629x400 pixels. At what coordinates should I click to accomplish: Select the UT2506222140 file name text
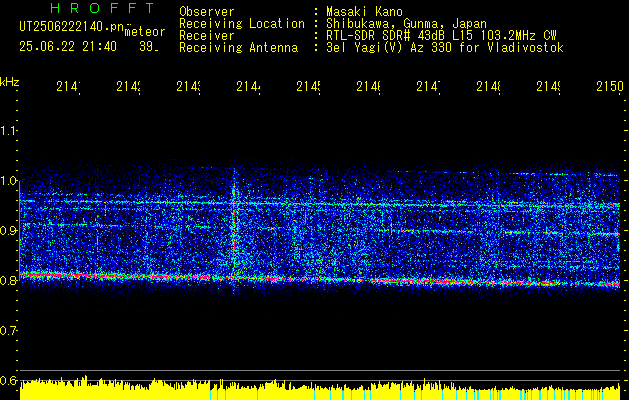point(71,27)
